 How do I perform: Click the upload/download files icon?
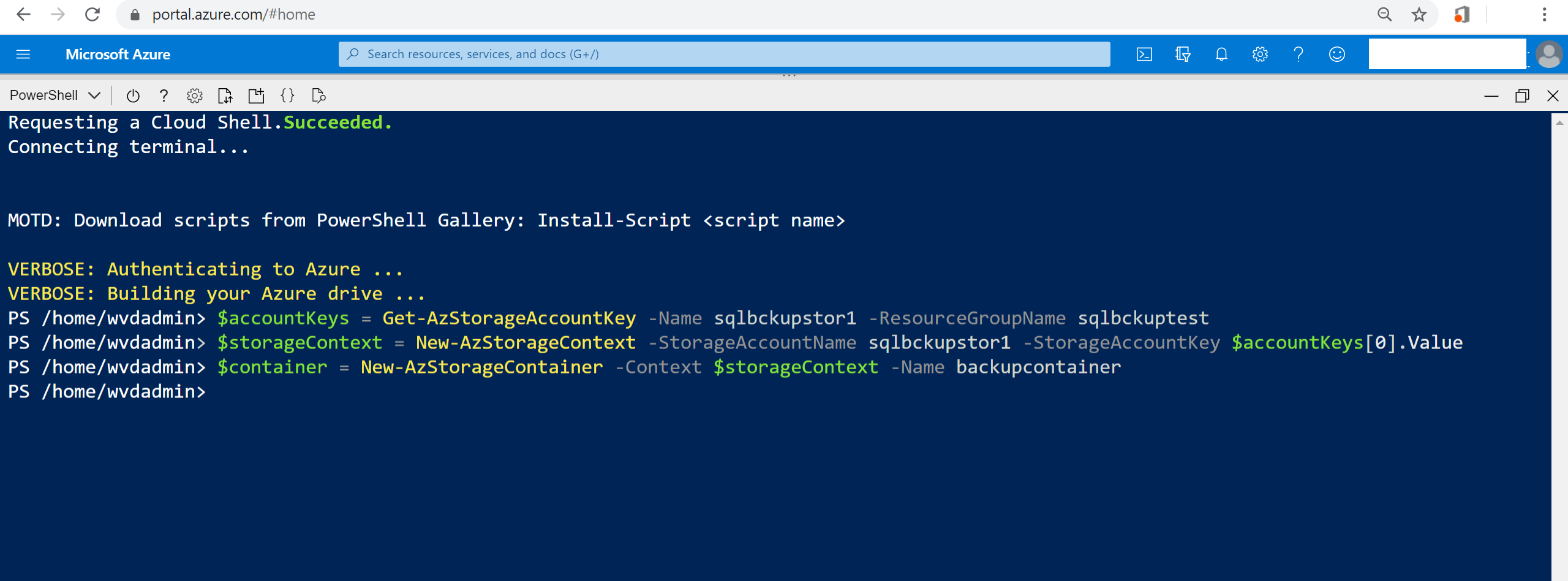pyautogui.click(x=225, y=96)
